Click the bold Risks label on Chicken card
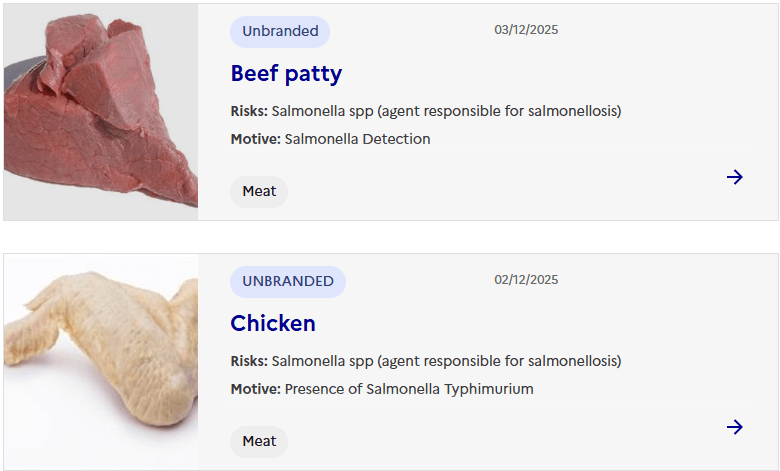 point(249,361)
